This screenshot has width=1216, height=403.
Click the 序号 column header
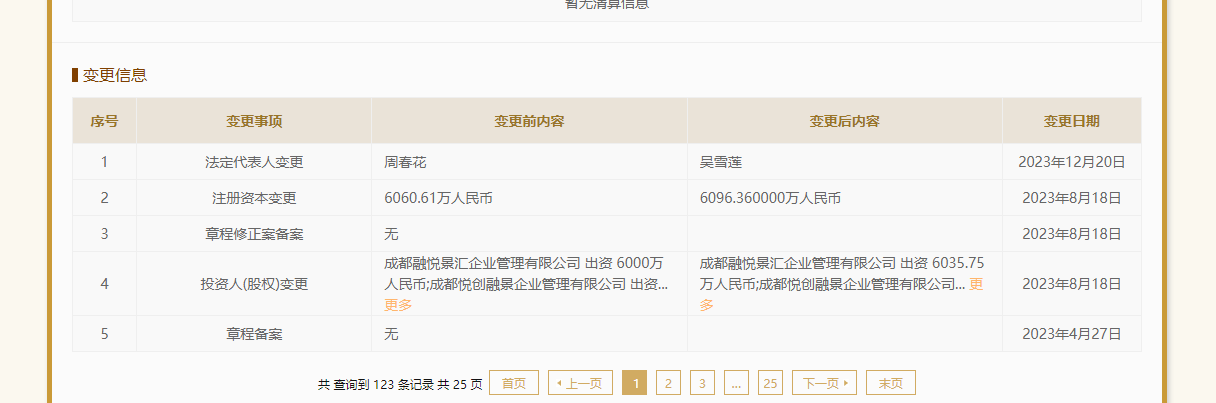tap(104, 121)
